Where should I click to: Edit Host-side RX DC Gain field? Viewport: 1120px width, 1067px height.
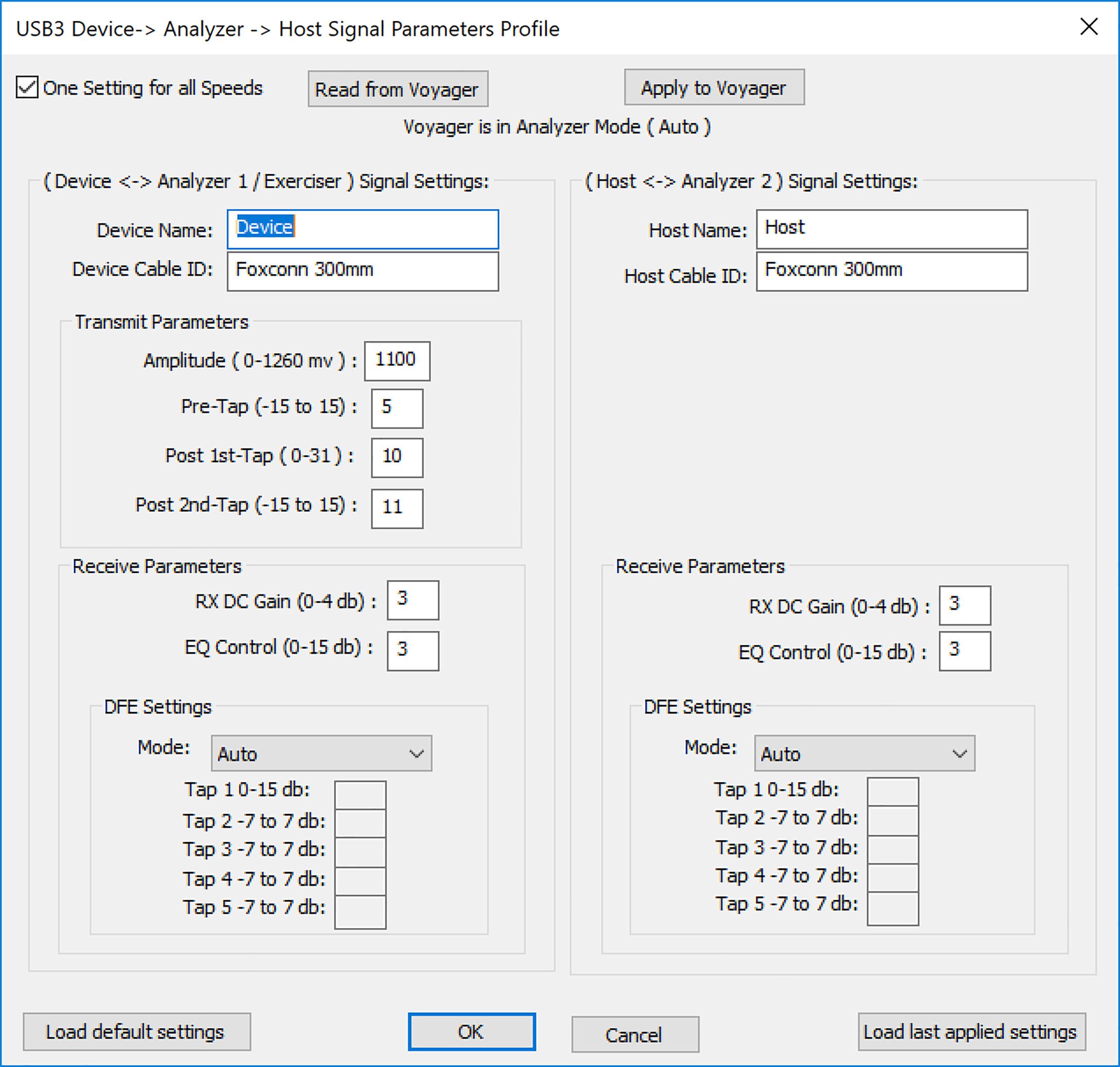point(964,605)
